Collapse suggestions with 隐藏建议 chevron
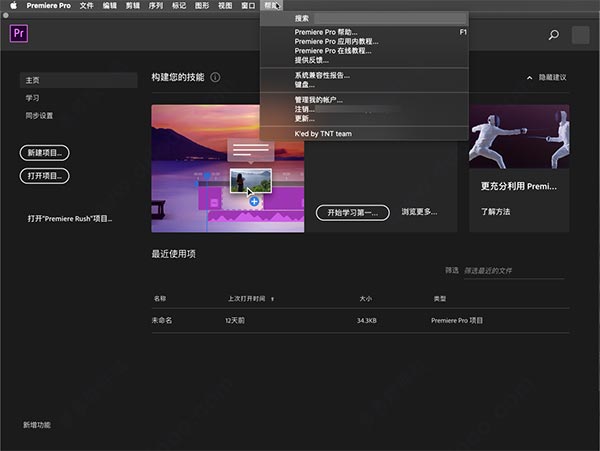The width and height of the screenshot is (600, 451). (x=530, y=78)
